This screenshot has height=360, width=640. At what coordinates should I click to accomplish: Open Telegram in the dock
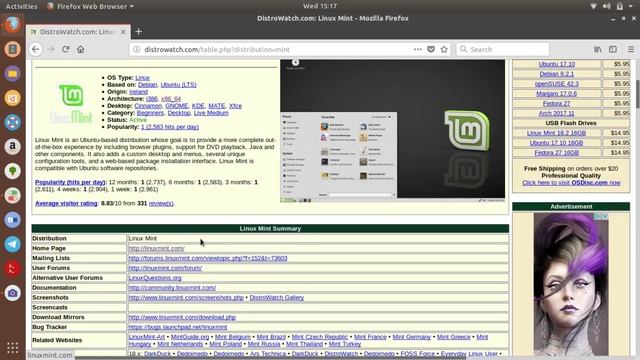[x=13, y=244]
